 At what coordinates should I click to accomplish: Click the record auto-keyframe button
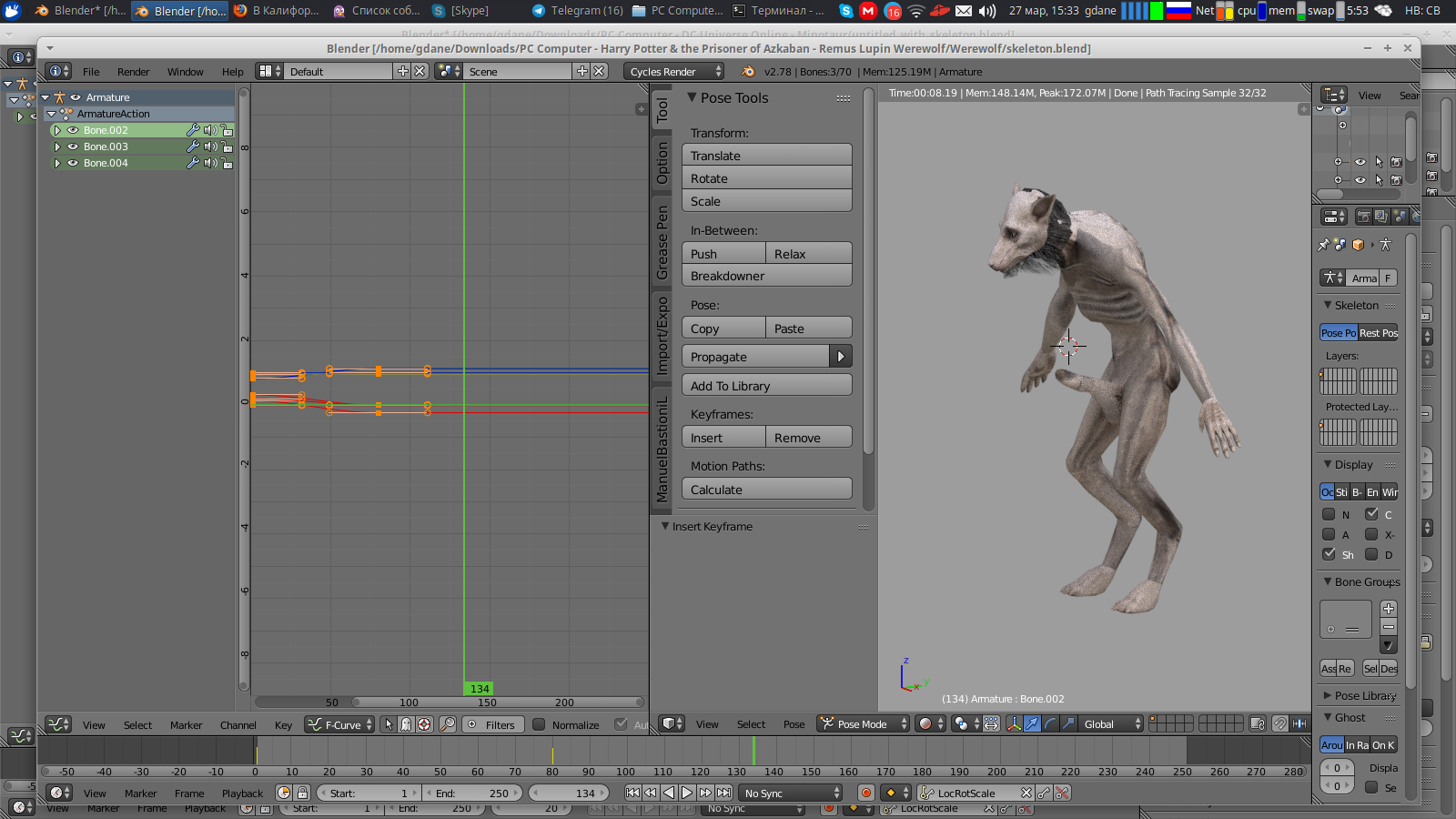click(x=866, y=794)
